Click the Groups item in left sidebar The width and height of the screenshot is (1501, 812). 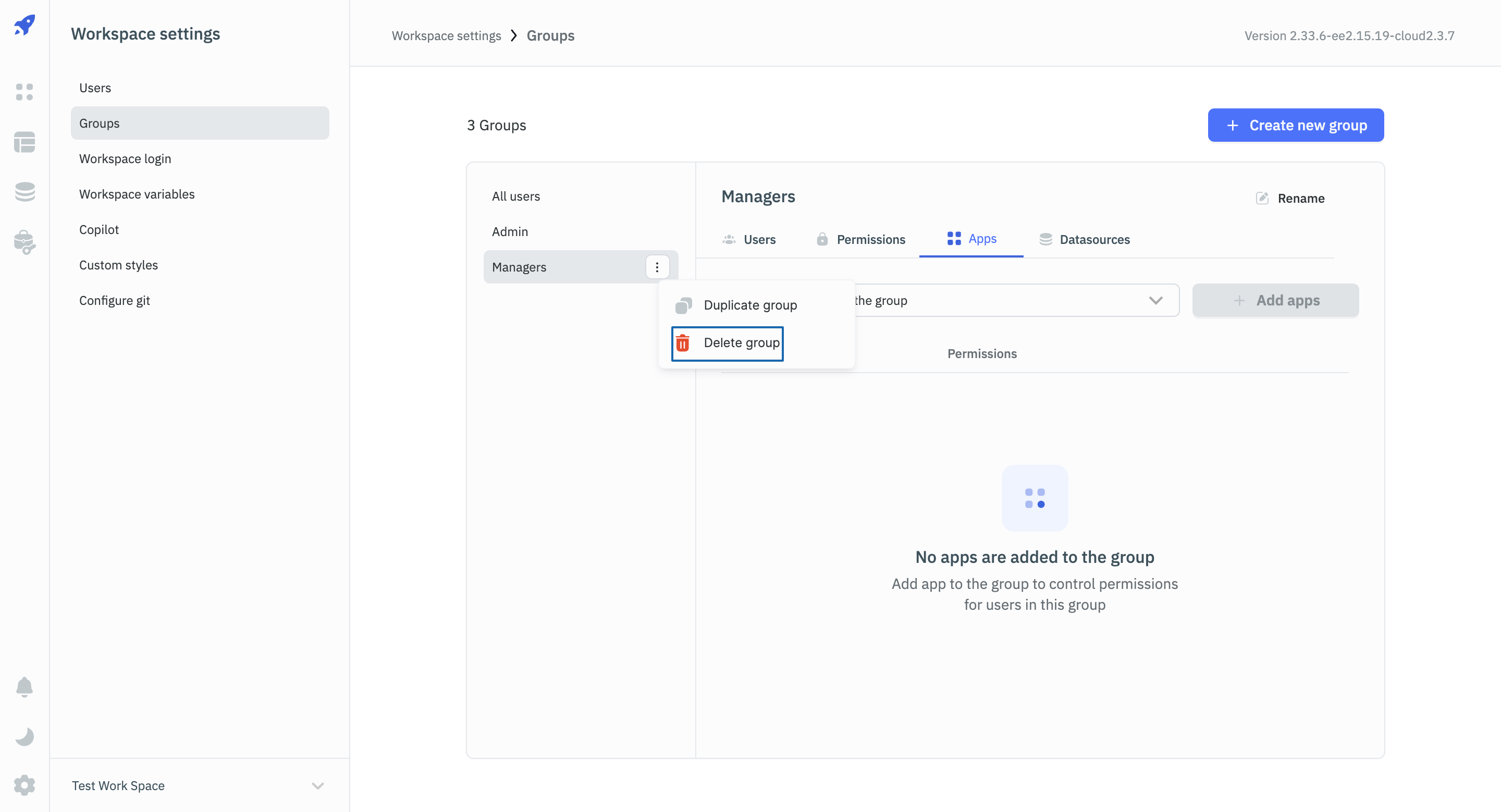coord(198,122)
